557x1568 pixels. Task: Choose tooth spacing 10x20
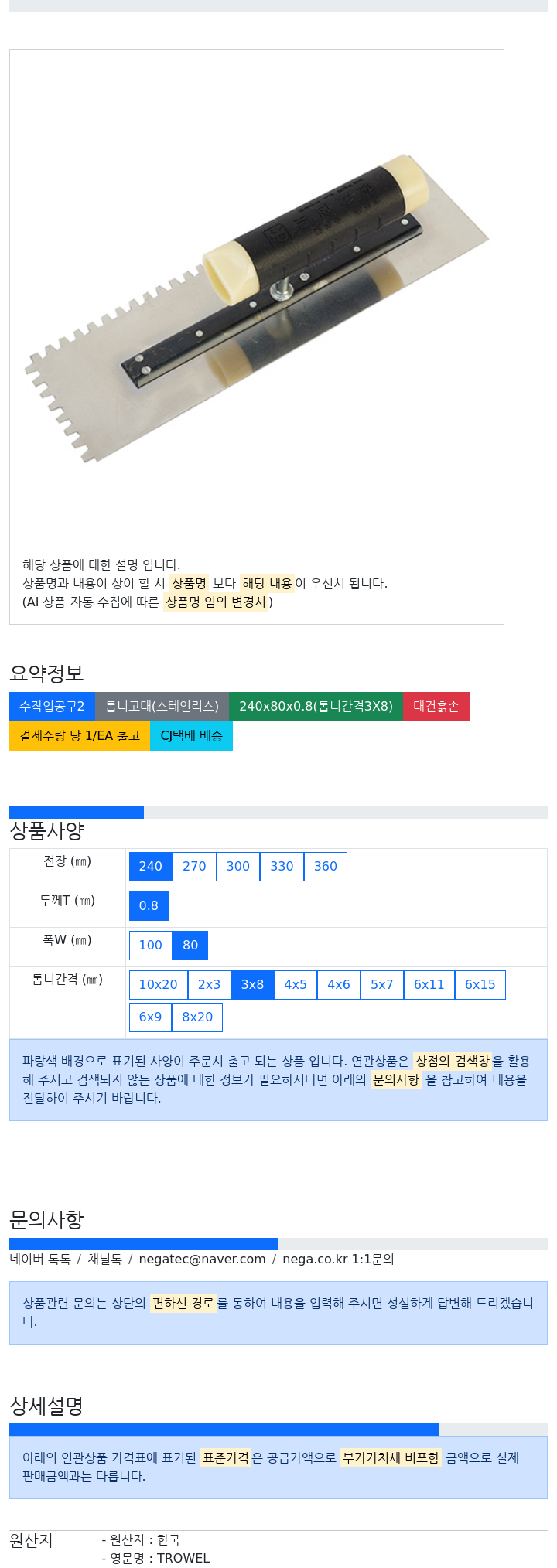(159, 985)
